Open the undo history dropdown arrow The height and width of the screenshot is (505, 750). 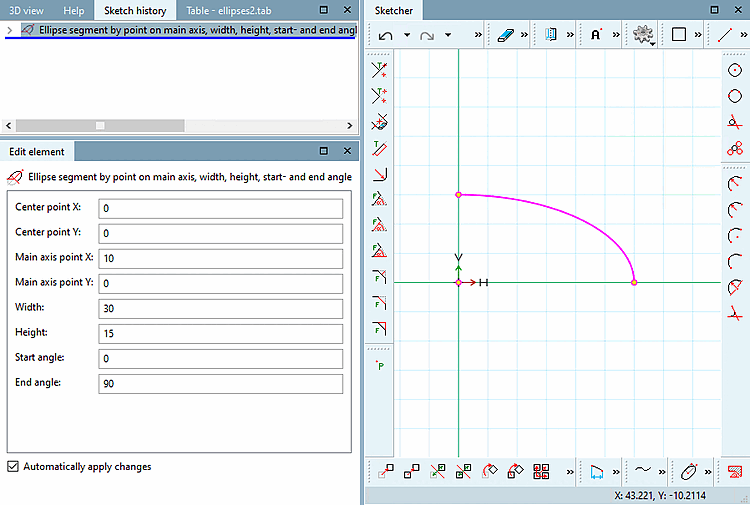407,35
